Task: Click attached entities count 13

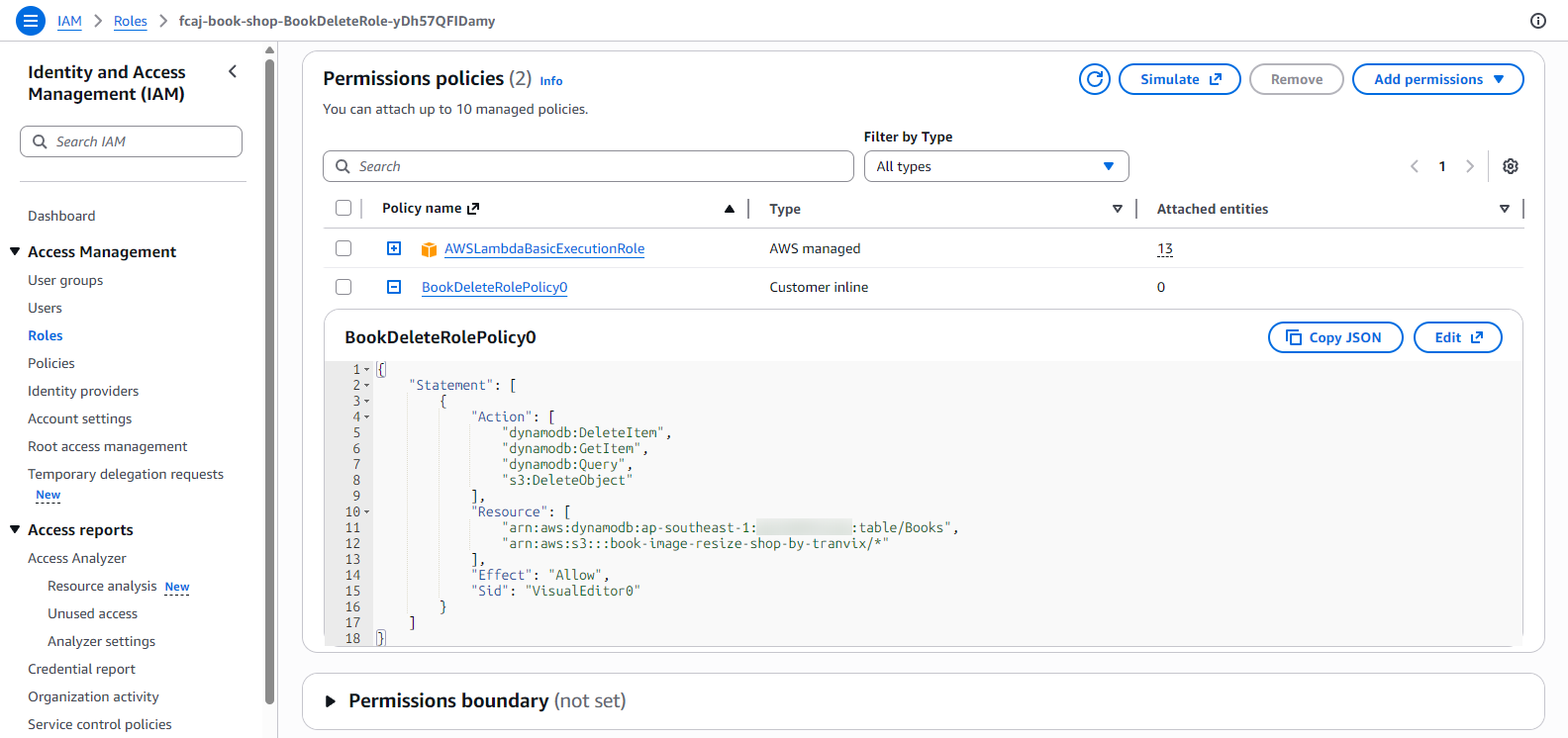Action: coord(1165,248)
